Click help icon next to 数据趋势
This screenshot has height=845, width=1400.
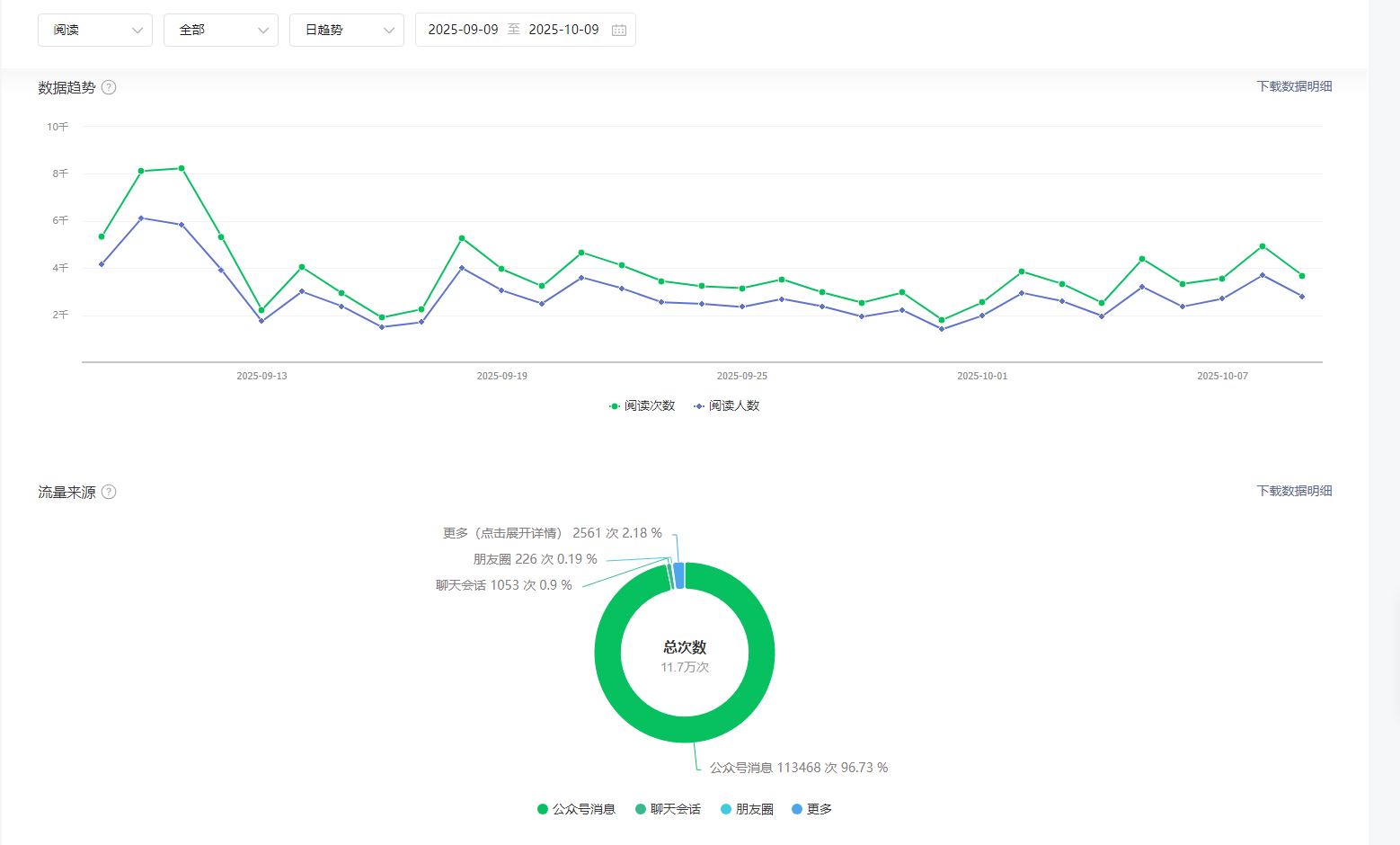click(109, 87)
